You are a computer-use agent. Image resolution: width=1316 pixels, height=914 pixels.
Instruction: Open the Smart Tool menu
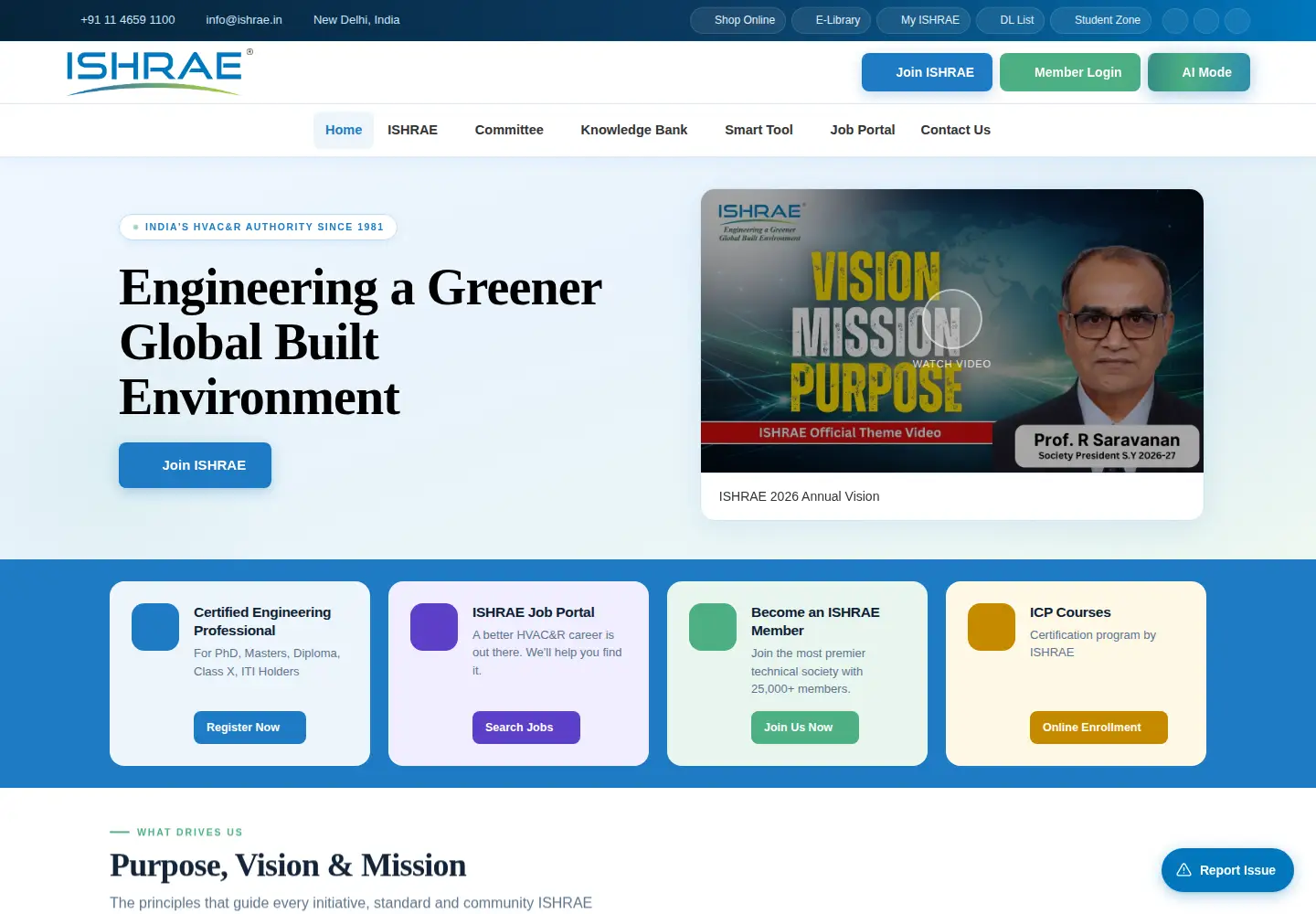click(759, 130)
